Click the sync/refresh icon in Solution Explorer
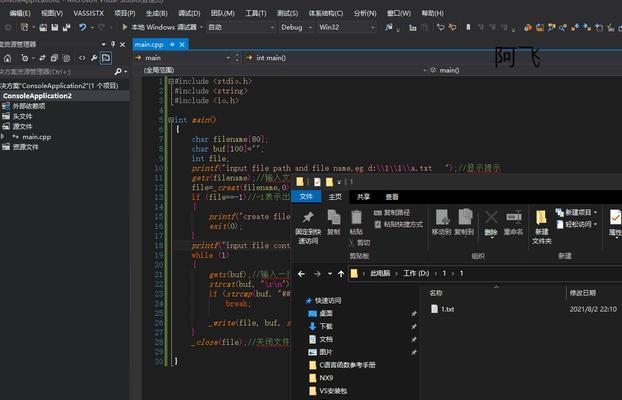The height and width of the screenshot is (400, 622). (42, 58)
